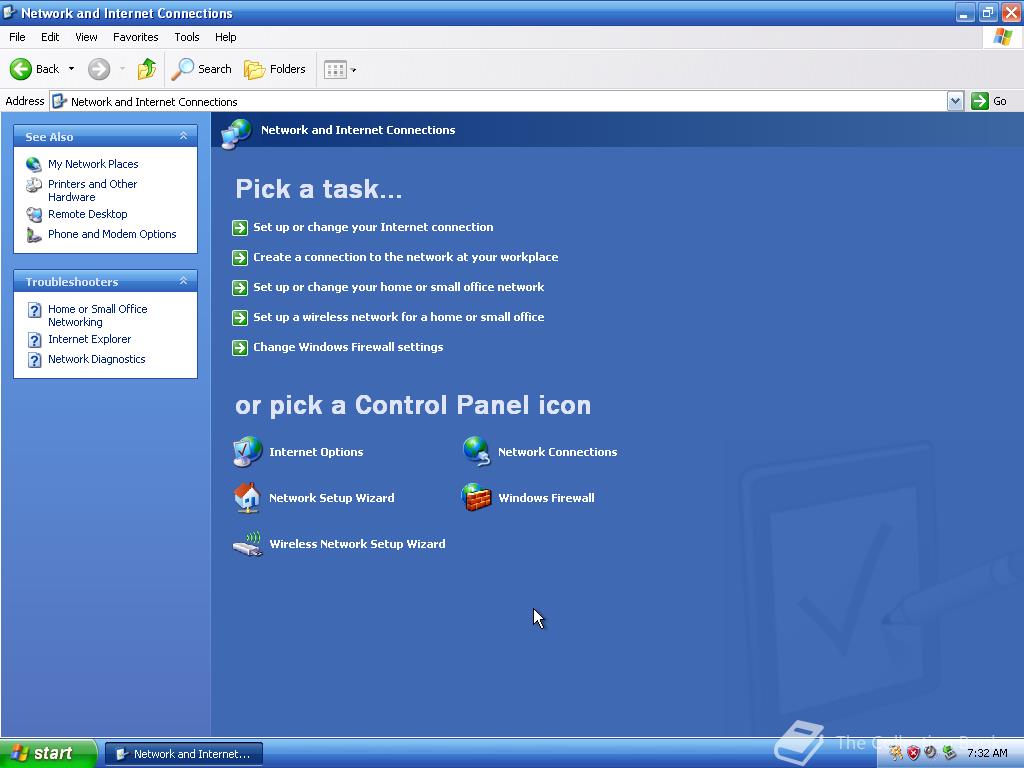Expand the Views dropdown arrow
Screen dimensions: 1024x768
(353, 70)
